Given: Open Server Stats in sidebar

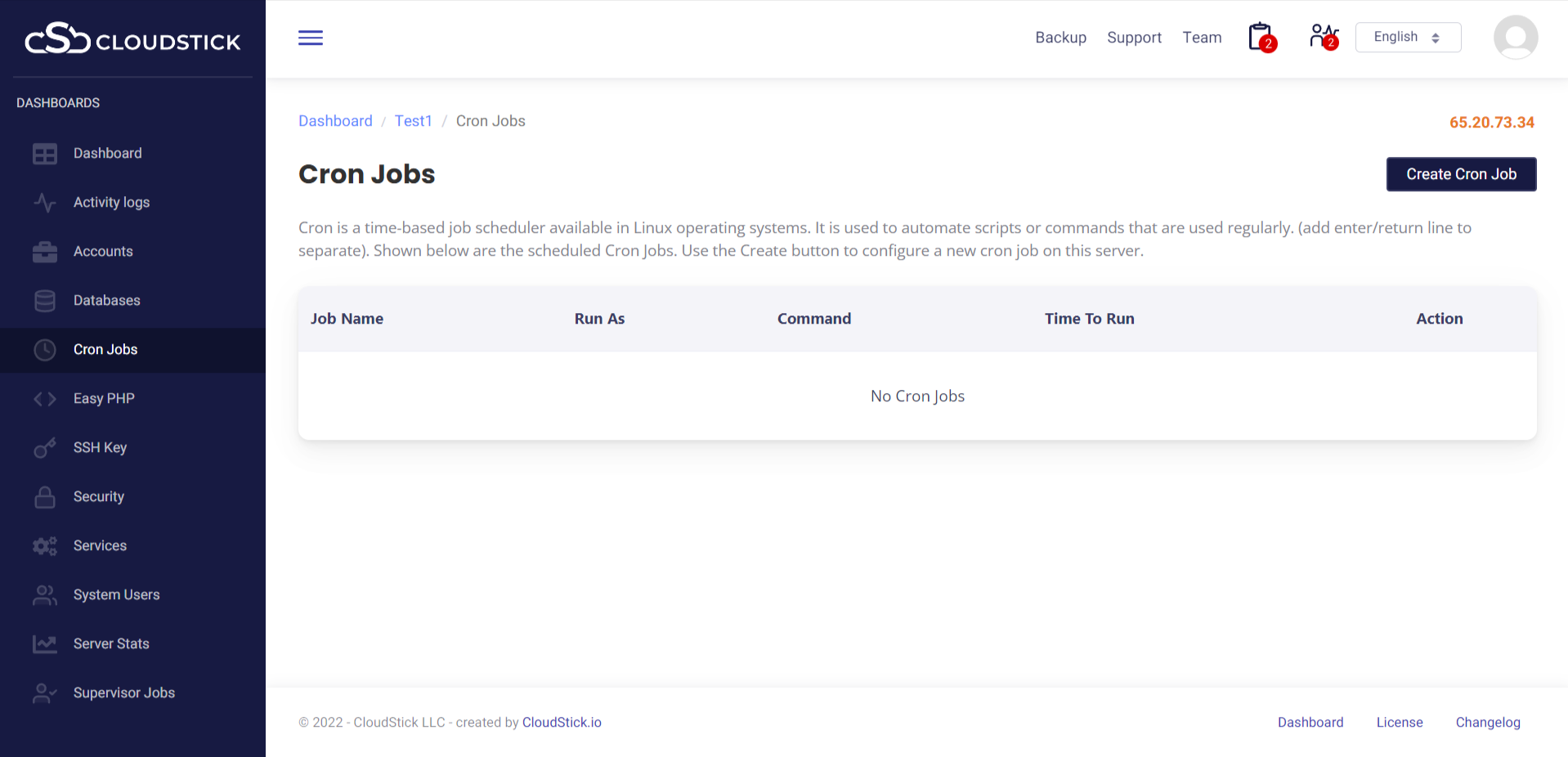Looking at the screenshot, I should tap(111, 644).
